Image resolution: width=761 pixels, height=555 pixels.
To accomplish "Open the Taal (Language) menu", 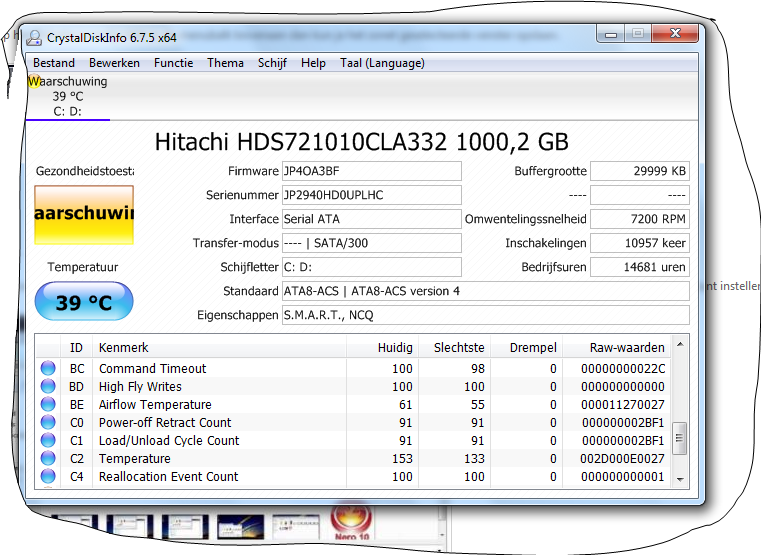I will point(382,63).
